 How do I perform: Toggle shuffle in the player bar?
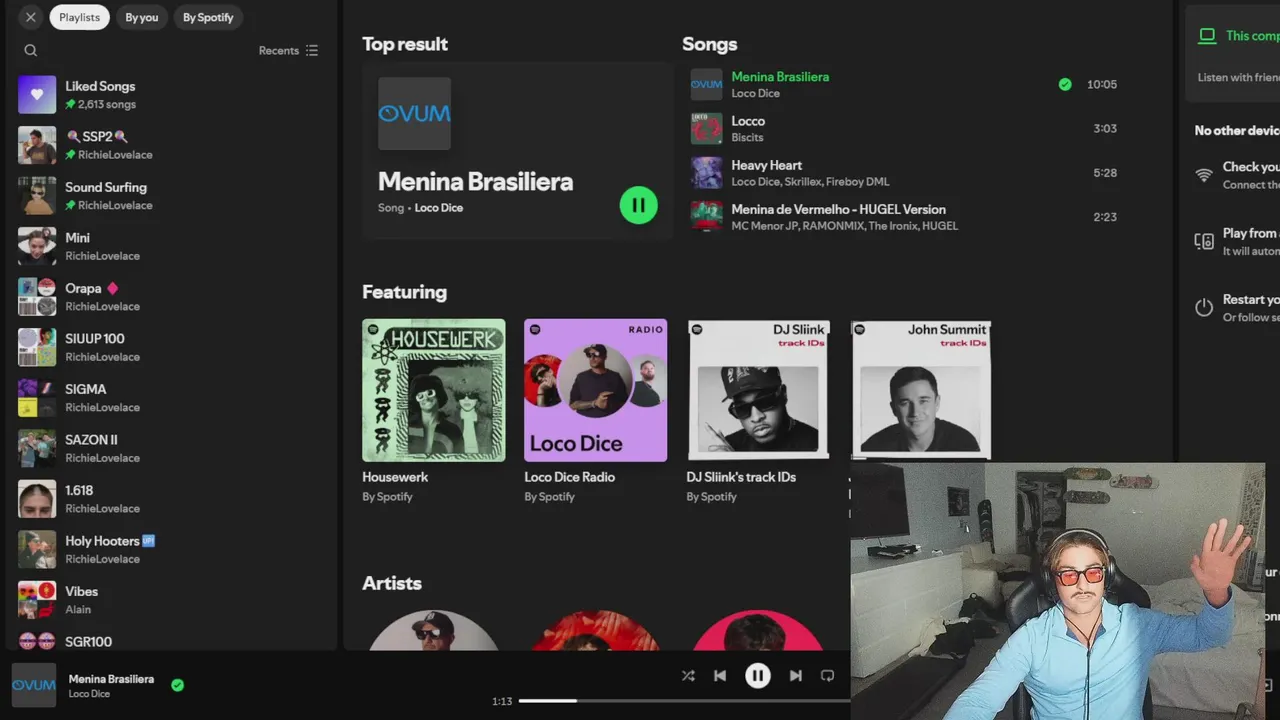point(688,676)
